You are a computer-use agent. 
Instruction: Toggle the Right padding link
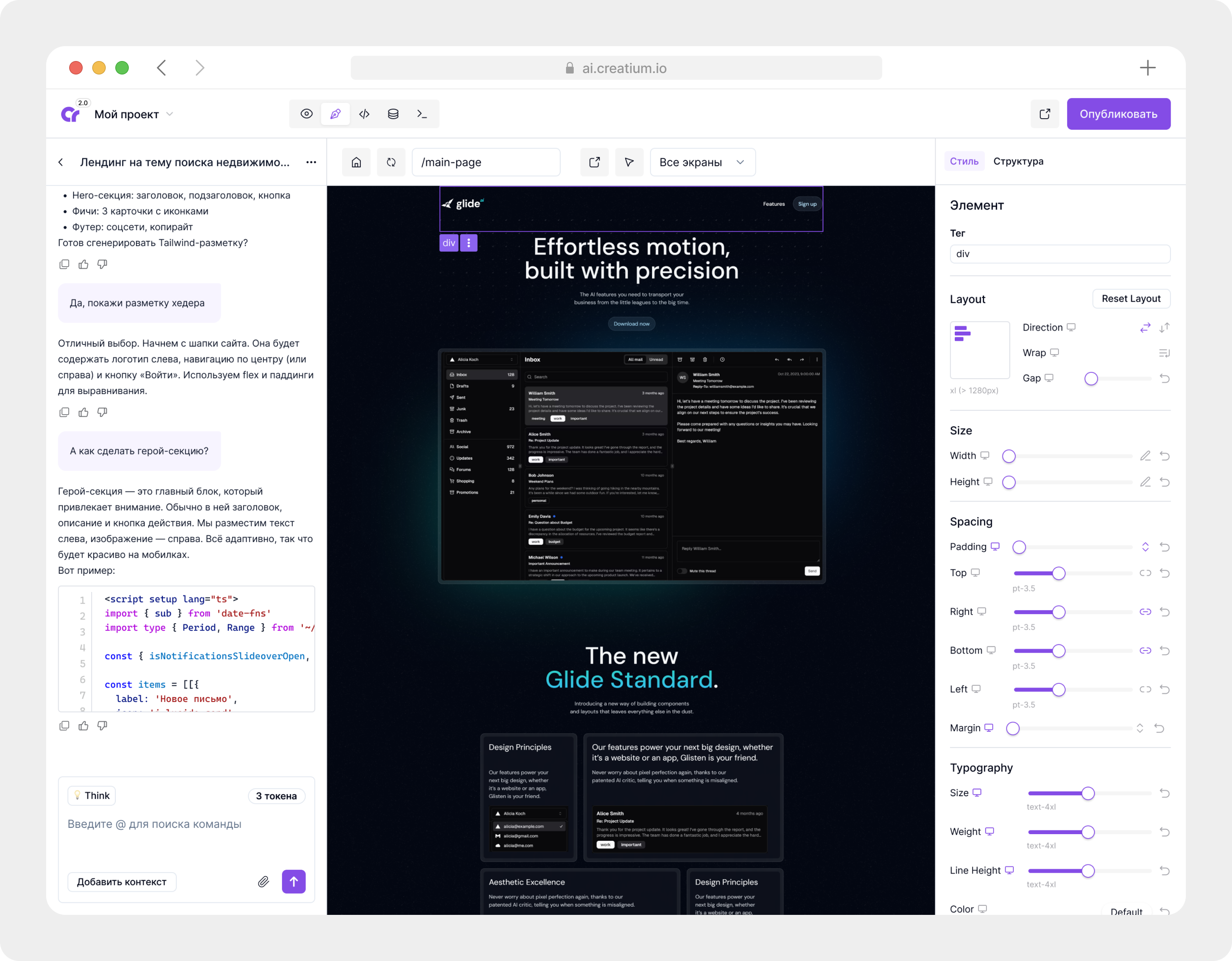(x=1145, y=612)
